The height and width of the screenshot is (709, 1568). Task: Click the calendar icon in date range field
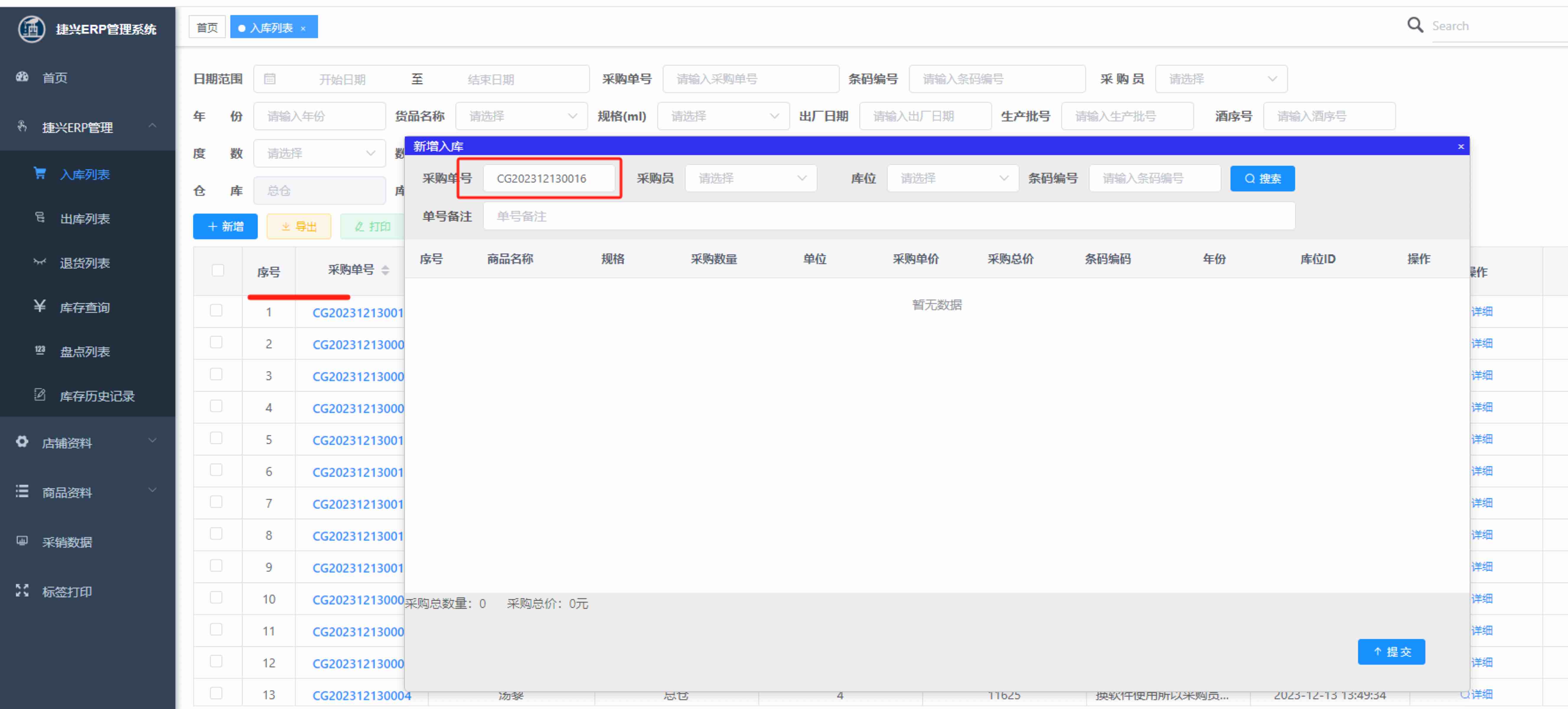[x=270, y=79]
